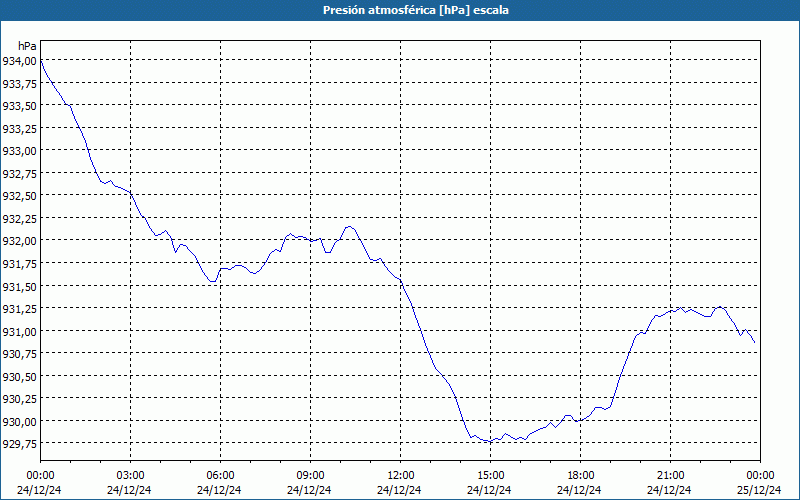Viewport: 800px width, 500px height.
Task: Click the 934,00 y-axis label
Action: pos(20,61)
